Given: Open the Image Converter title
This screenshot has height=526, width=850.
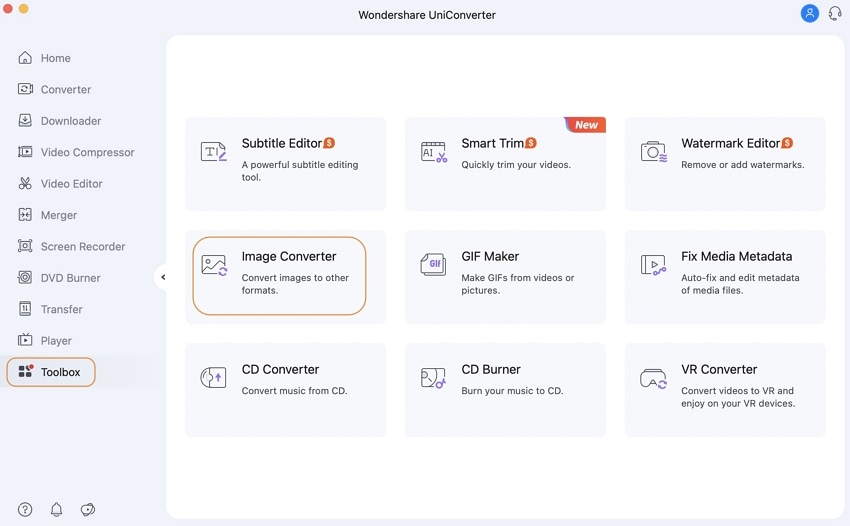Looking at the screenshot, I should [x=289, y=256].
